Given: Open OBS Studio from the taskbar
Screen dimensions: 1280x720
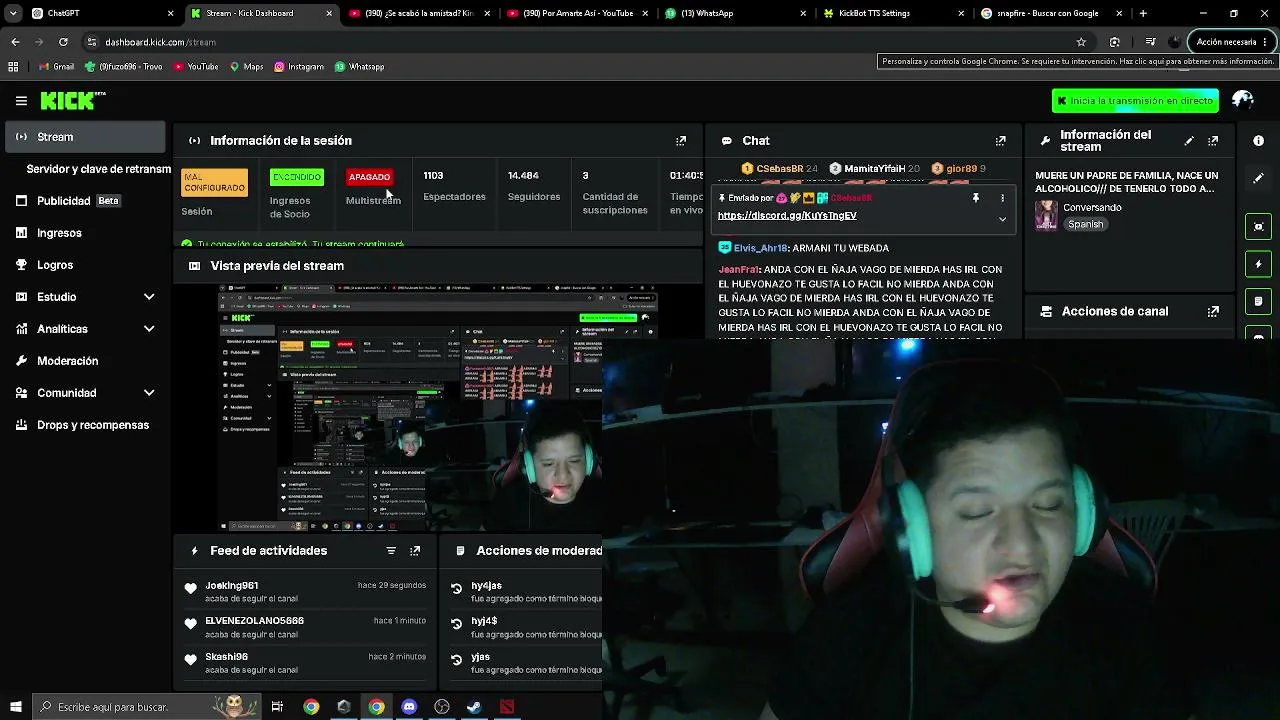Looking at the screenshot, I should pyautogui.click(x=441, y=707).
